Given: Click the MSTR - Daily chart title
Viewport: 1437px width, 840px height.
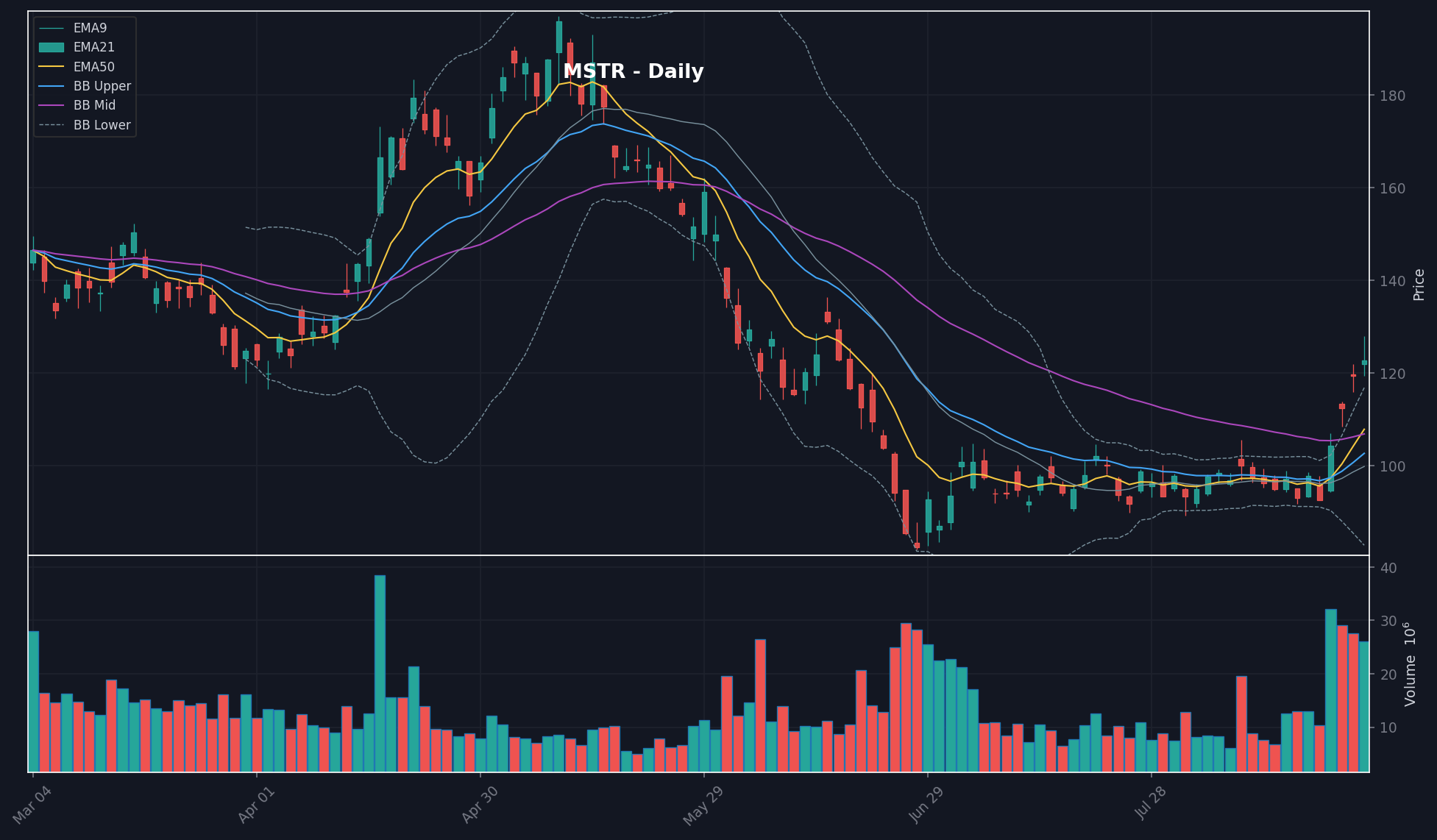Looking at the screenshot, I should 633,71.
